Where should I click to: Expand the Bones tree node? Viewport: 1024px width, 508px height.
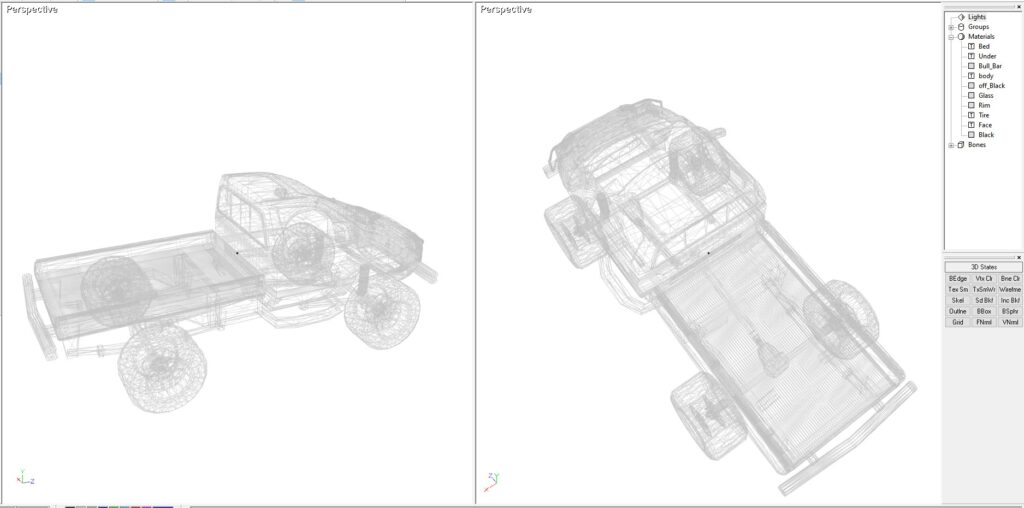[951, 145]
